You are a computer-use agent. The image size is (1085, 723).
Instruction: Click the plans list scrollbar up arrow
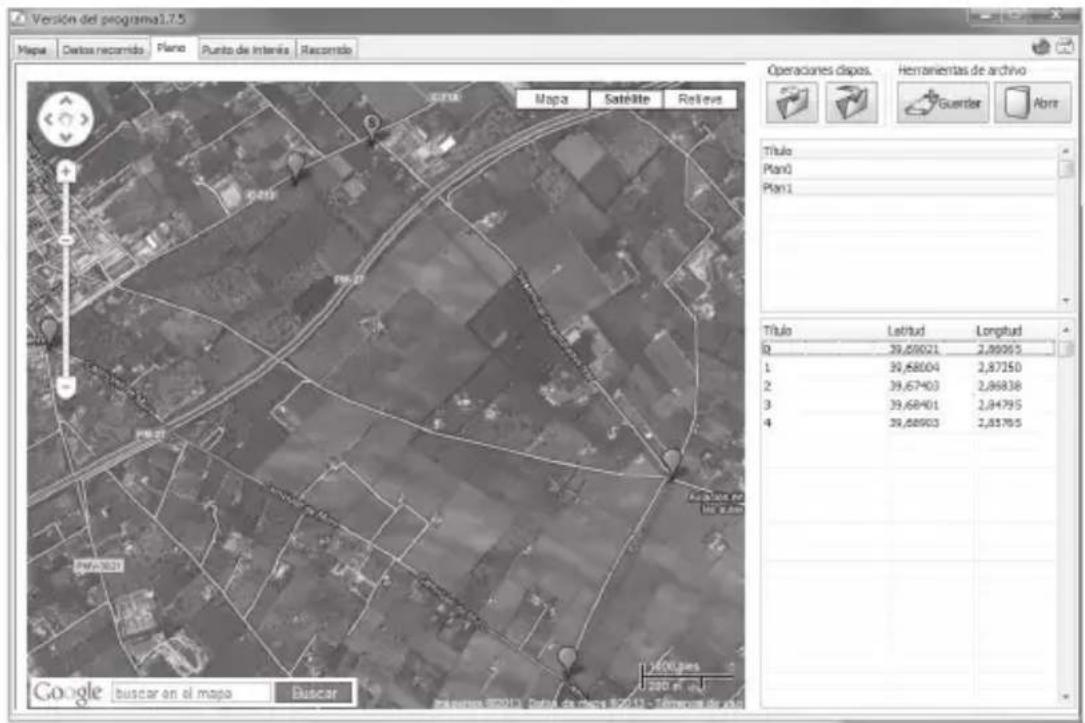tap(1066, 150)
